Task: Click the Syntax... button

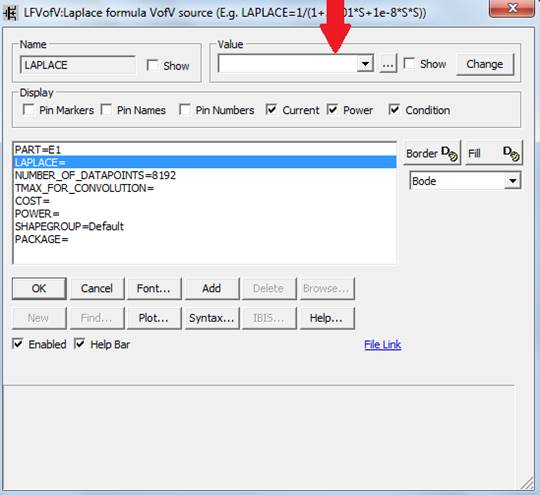Action: [212, 318]
